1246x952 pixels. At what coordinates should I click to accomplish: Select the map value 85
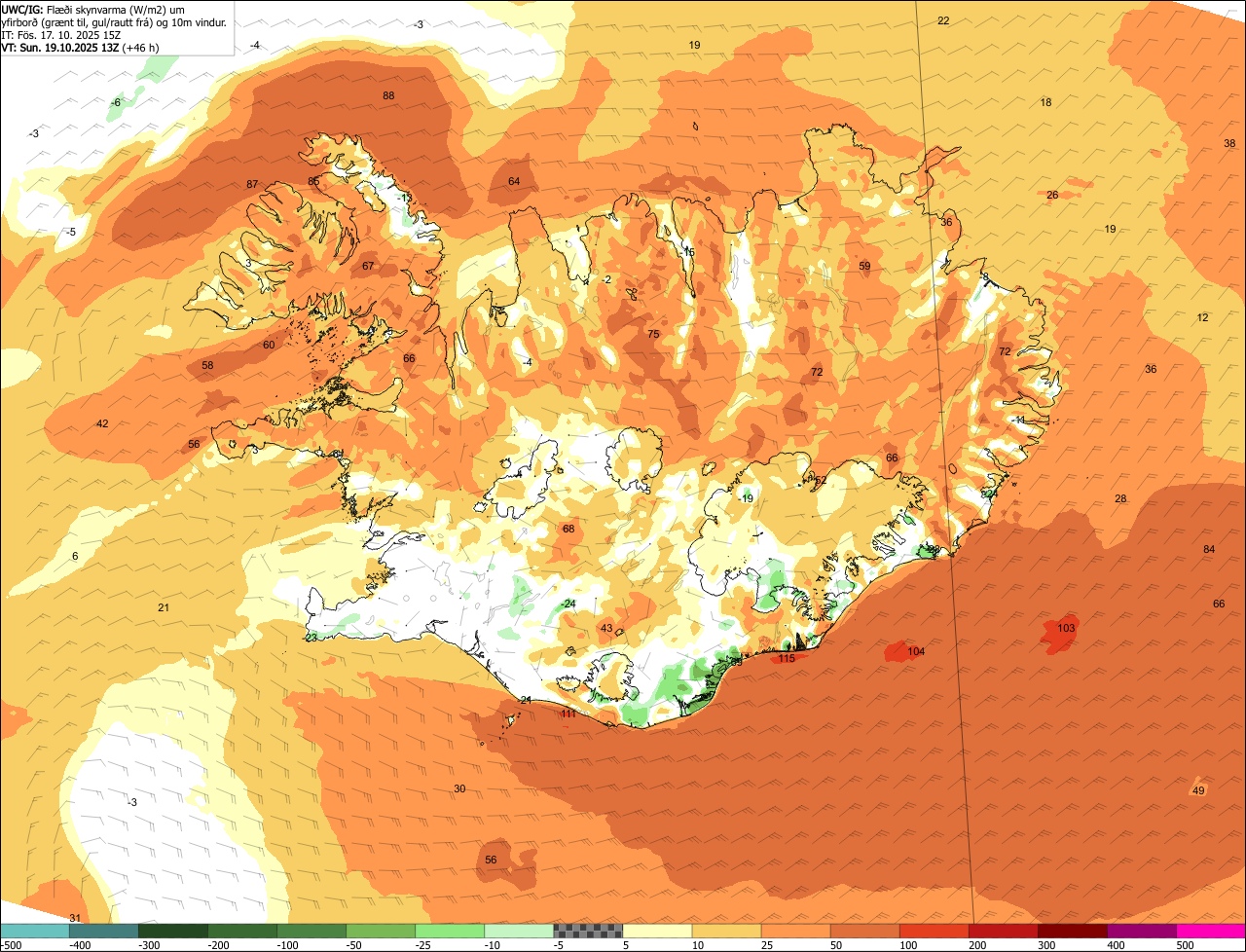313,181
